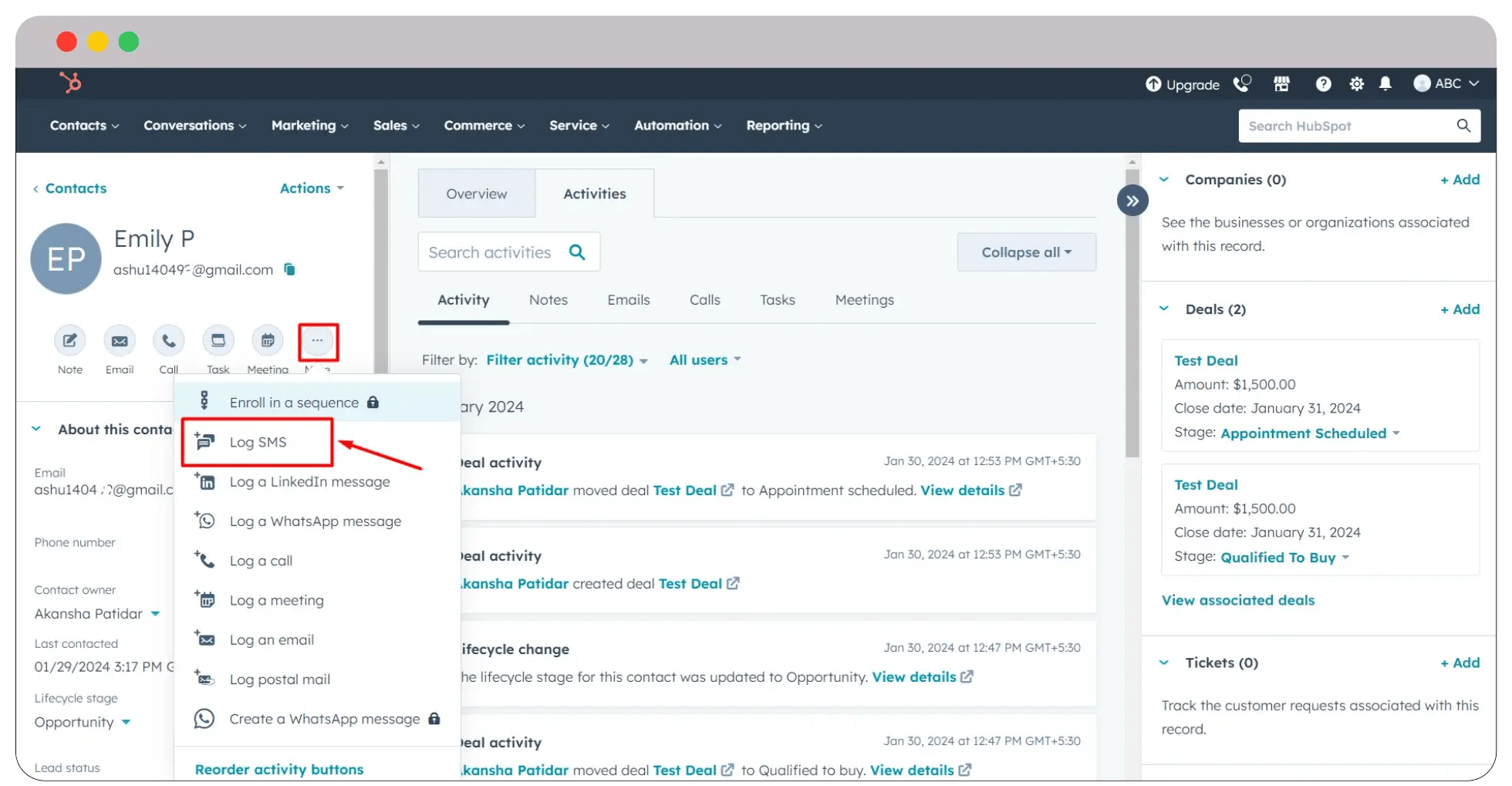Open HubSpot settings gear

tap(1357, 84)
